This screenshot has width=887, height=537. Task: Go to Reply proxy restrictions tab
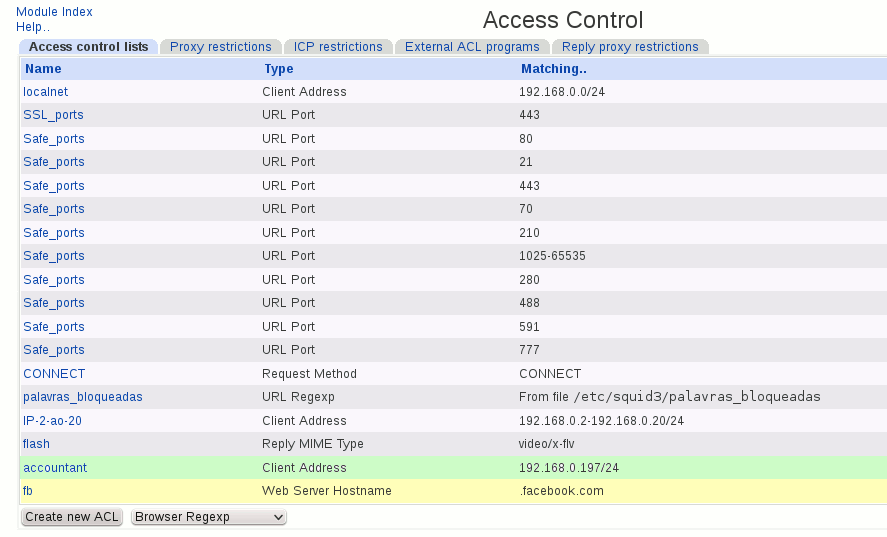(x=630, y=47)
